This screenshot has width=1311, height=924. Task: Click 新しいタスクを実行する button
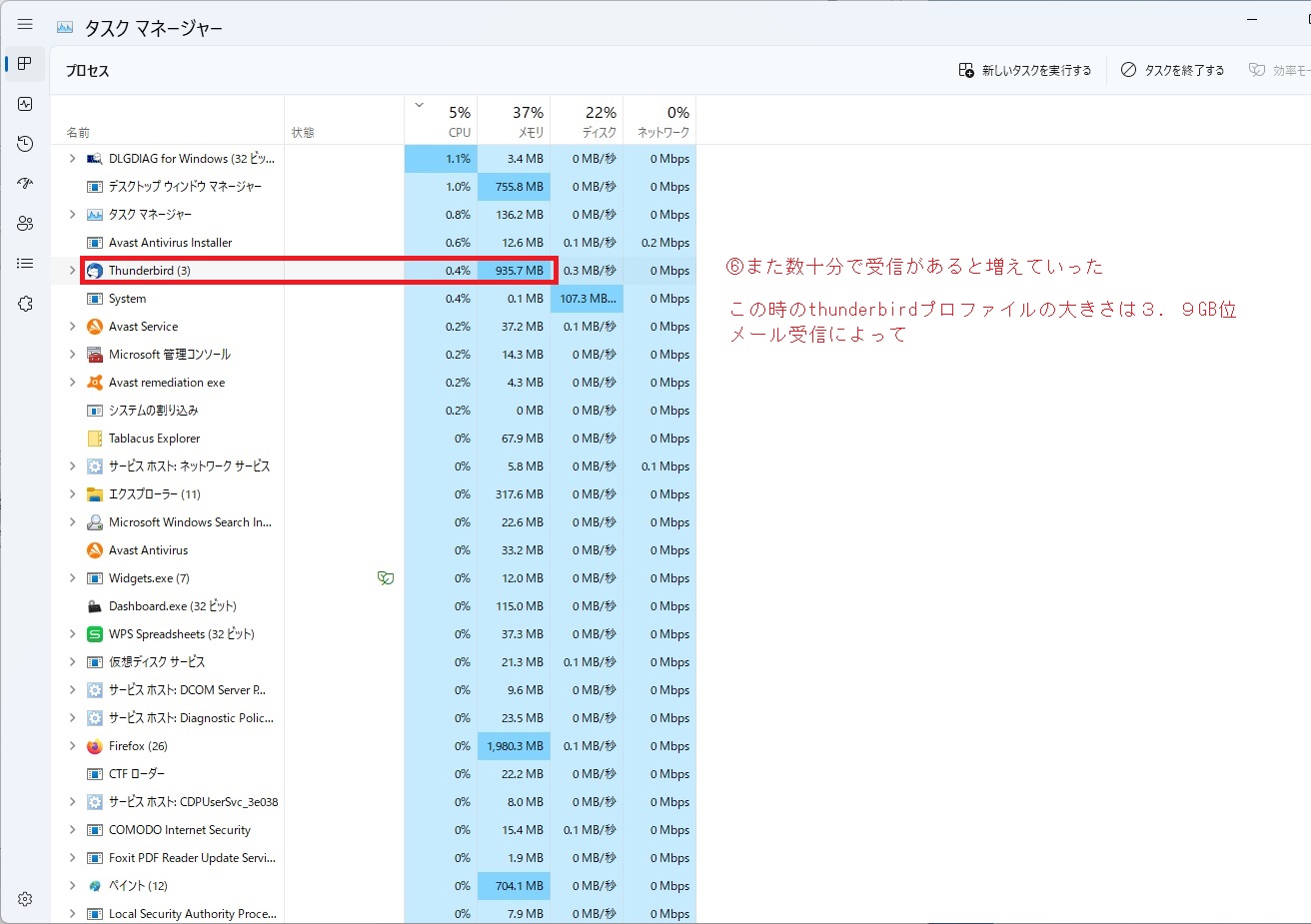tap(1024, 71)
